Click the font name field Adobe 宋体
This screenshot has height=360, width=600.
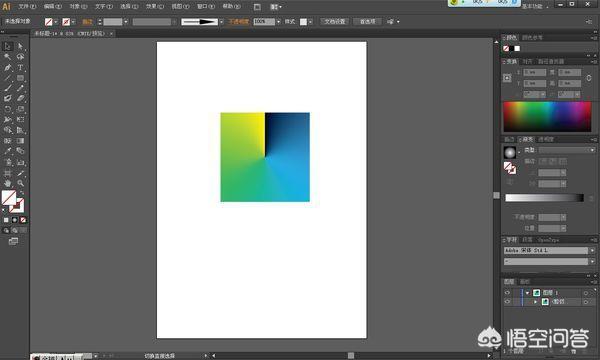click(x=546, y=250)
